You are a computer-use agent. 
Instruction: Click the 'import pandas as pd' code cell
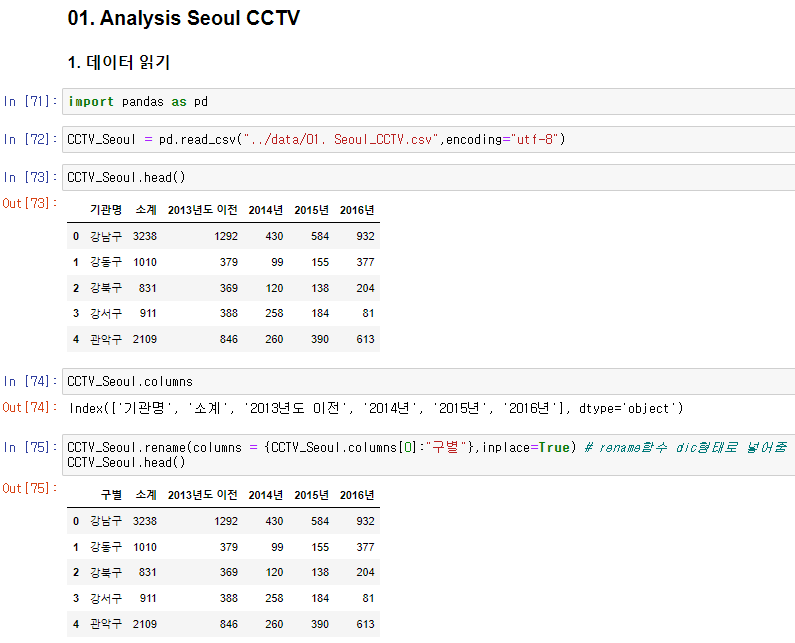428,102
